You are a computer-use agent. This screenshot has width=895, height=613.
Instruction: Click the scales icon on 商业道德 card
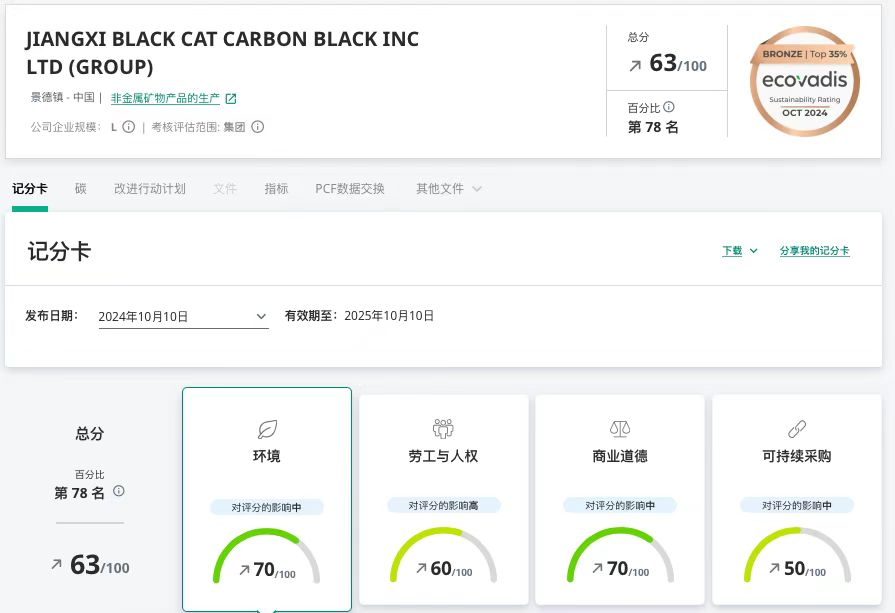point(620,429)
